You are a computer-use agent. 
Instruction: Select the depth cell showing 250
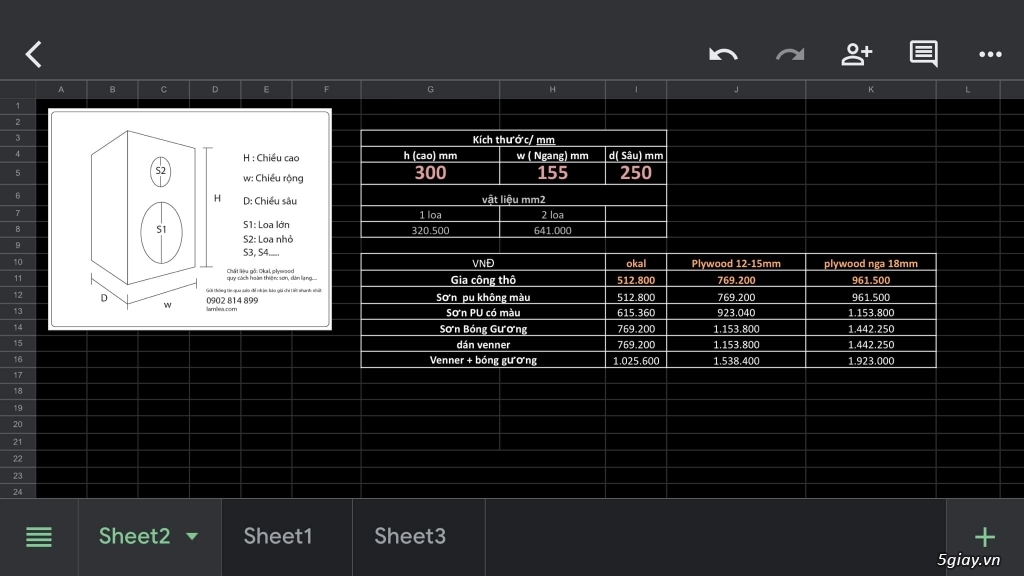(636, 173)
